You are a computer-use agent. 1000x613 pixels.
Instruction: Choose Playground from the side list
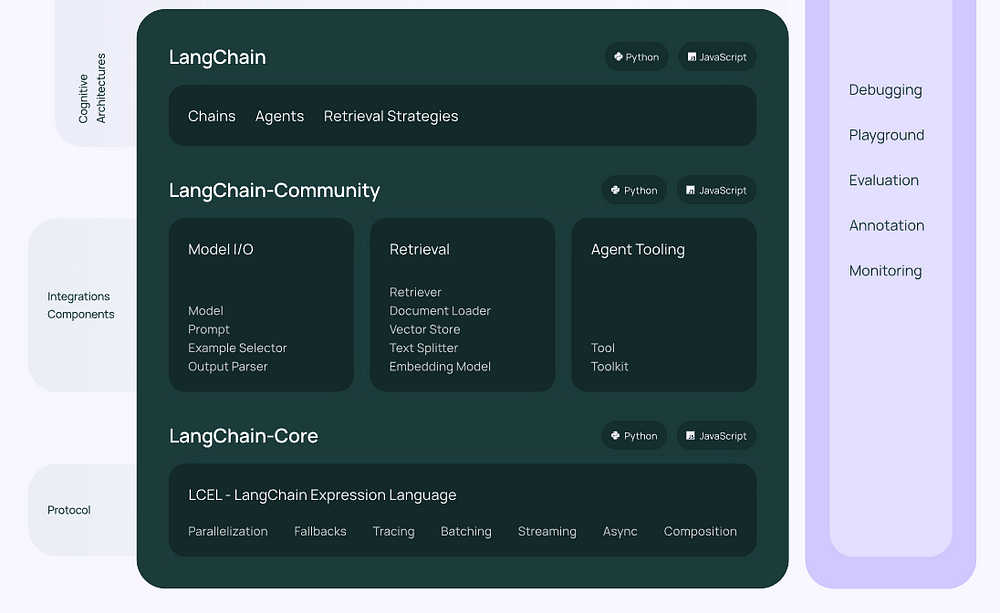point(886,135)
